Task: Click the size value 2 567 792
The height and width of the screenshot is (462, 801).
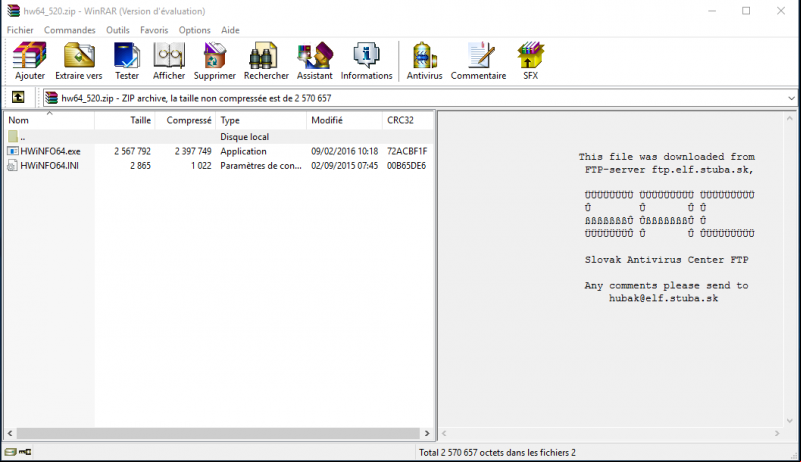Action: [132, 151]
